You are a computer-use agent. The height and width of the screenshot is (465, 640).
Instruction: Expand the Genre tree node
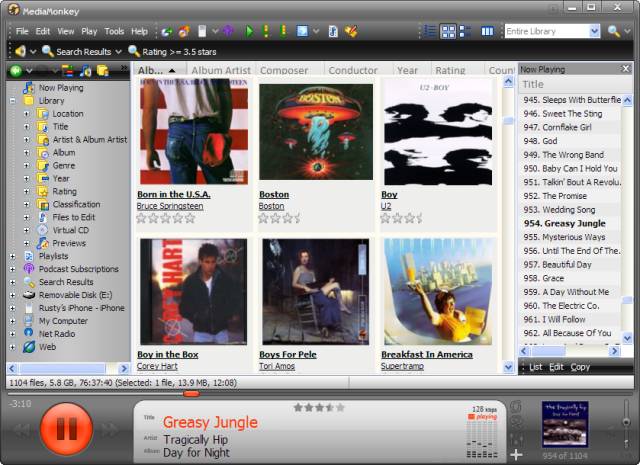click(27, 166)
